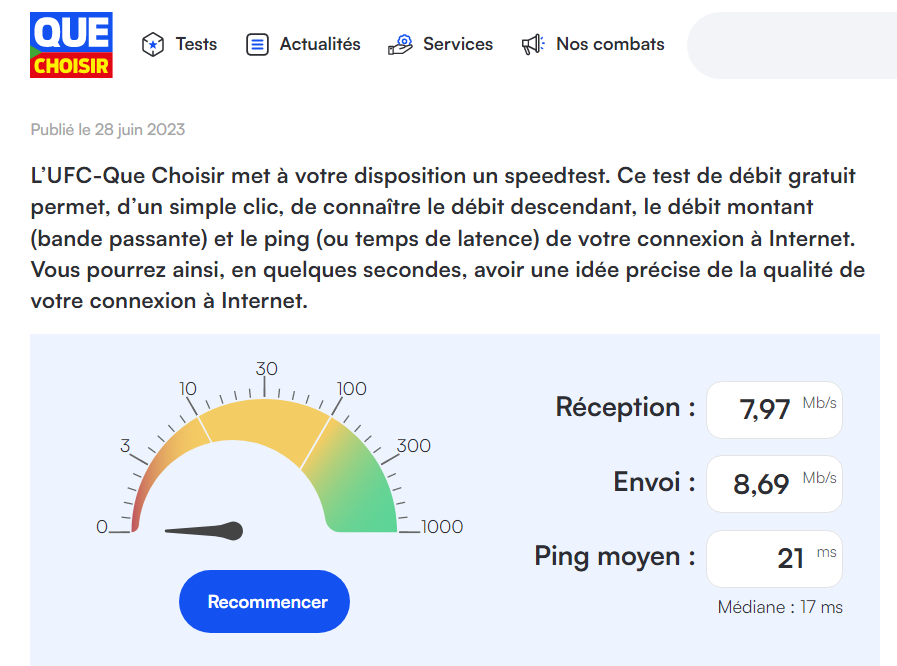Click the QUE CHOISIR logo
The image size is (897, 666).
pos(71,44)
